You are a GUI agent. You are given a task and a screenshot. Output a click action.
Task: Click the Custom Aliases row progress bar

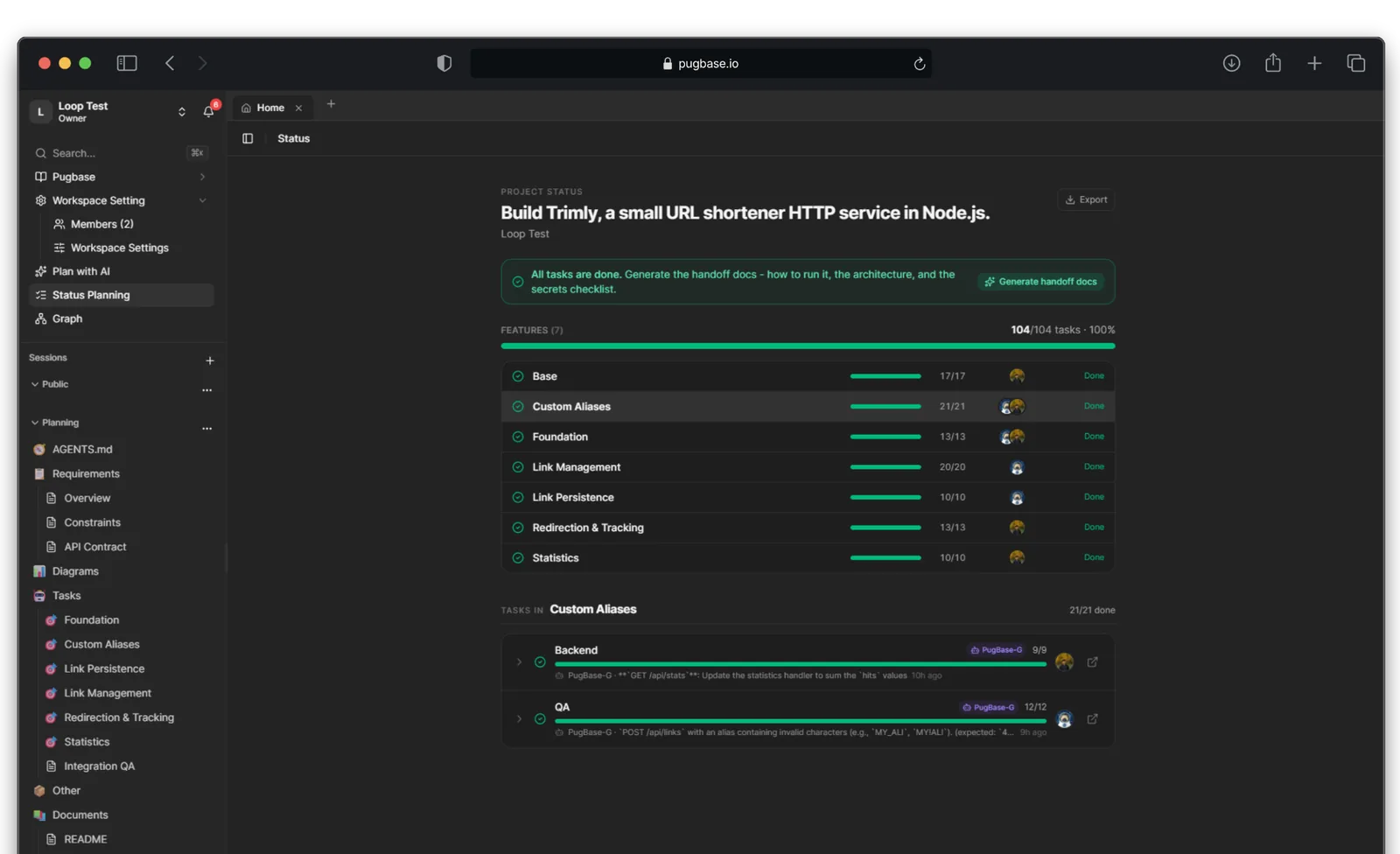point(885,407)
